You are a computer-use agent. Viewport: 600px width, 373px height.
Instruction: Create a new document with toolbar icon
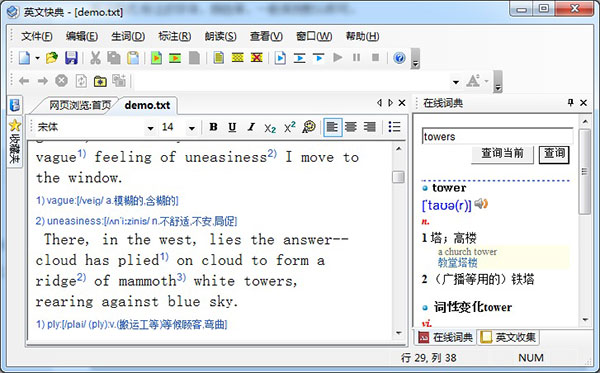(x=24, y=58)
